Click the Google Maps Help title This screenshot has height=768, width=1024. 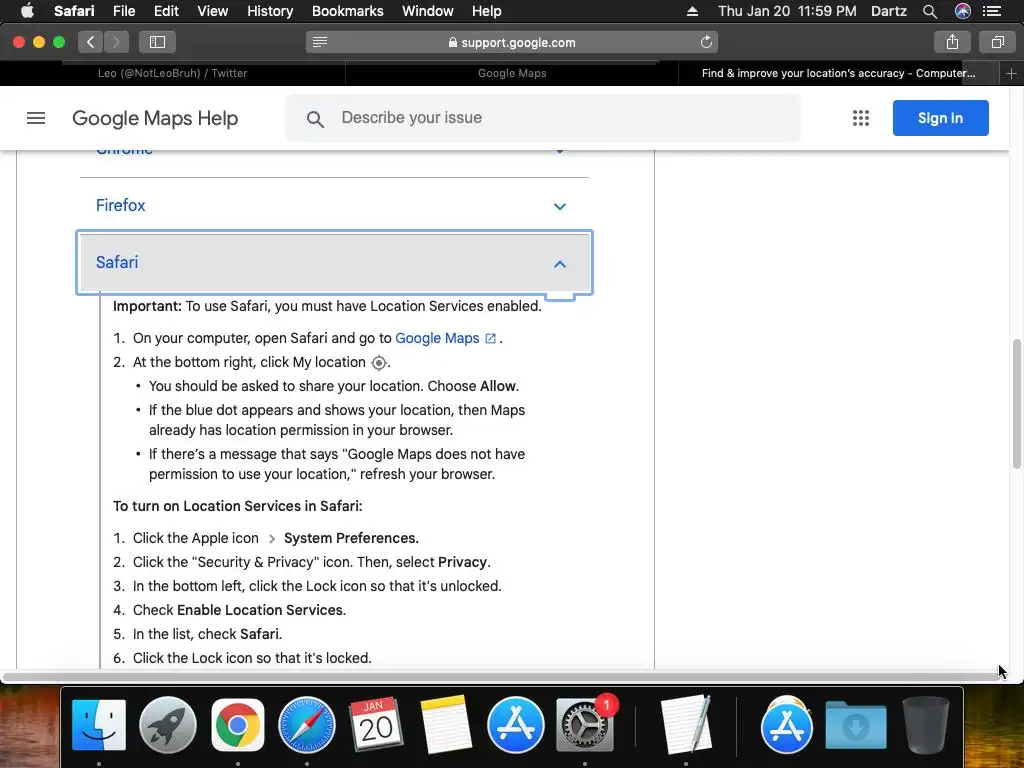pyautogui.click(x=155, y=118)
